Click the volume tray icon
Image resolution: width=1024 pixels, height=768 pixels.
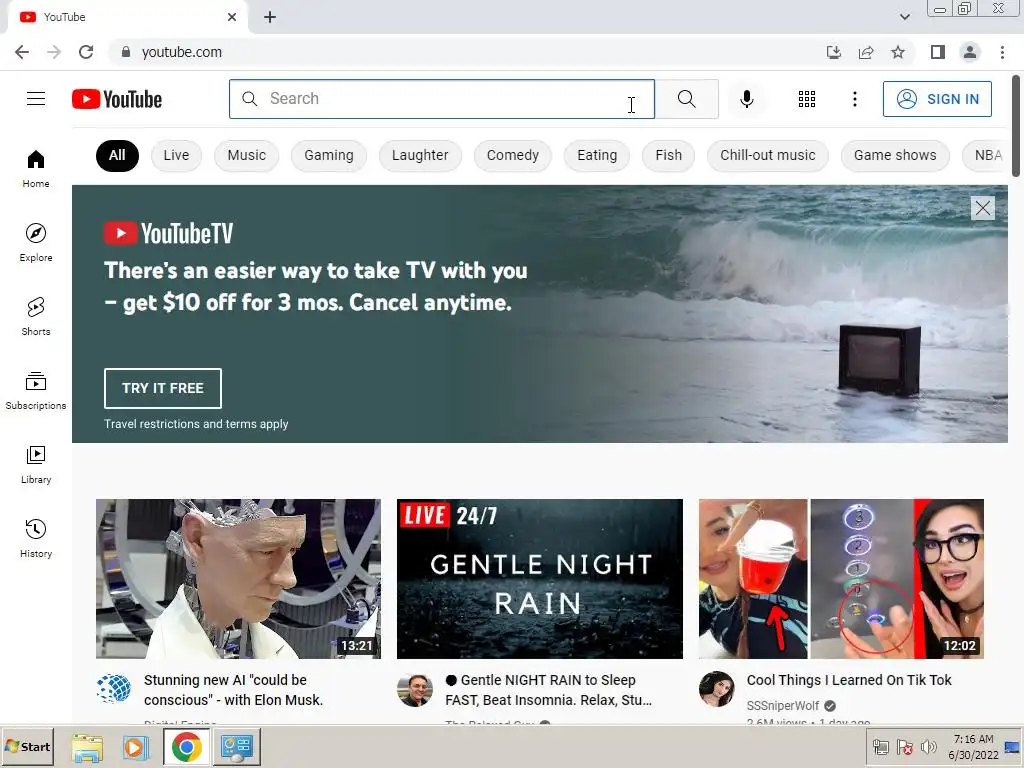[928, 747]
